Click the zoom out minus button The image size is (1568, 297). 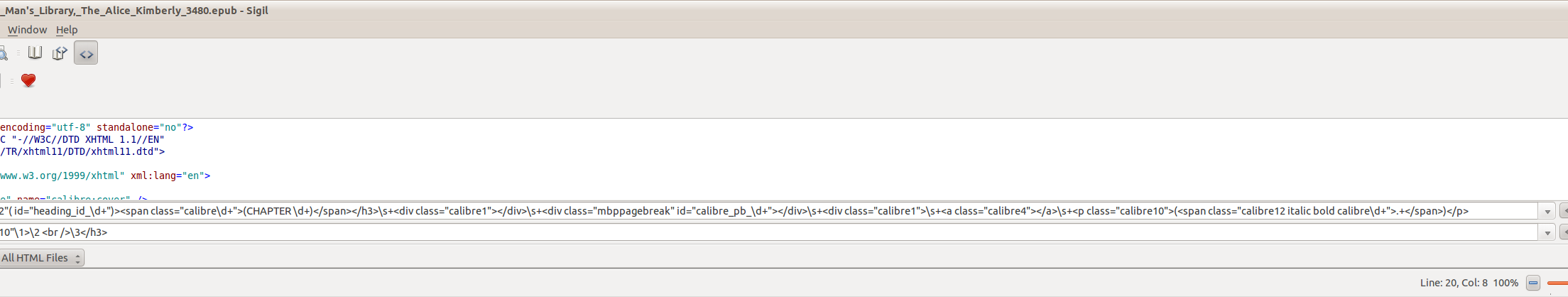(x=1533, y=283)
